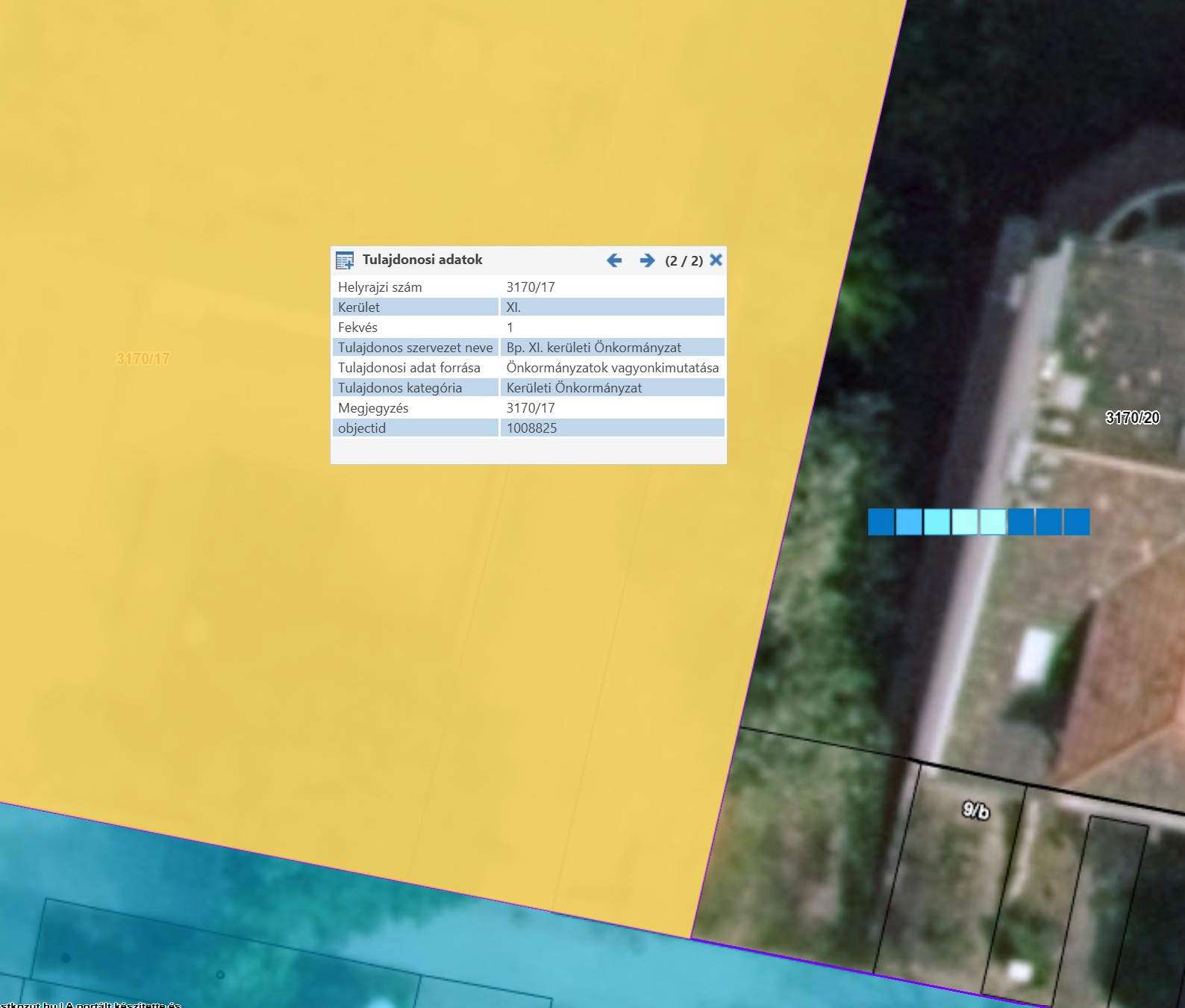The height and width of the screenshot is (1008, 1185).
Task: Go to the previous result in the popup
Action: tap(614, 260)
